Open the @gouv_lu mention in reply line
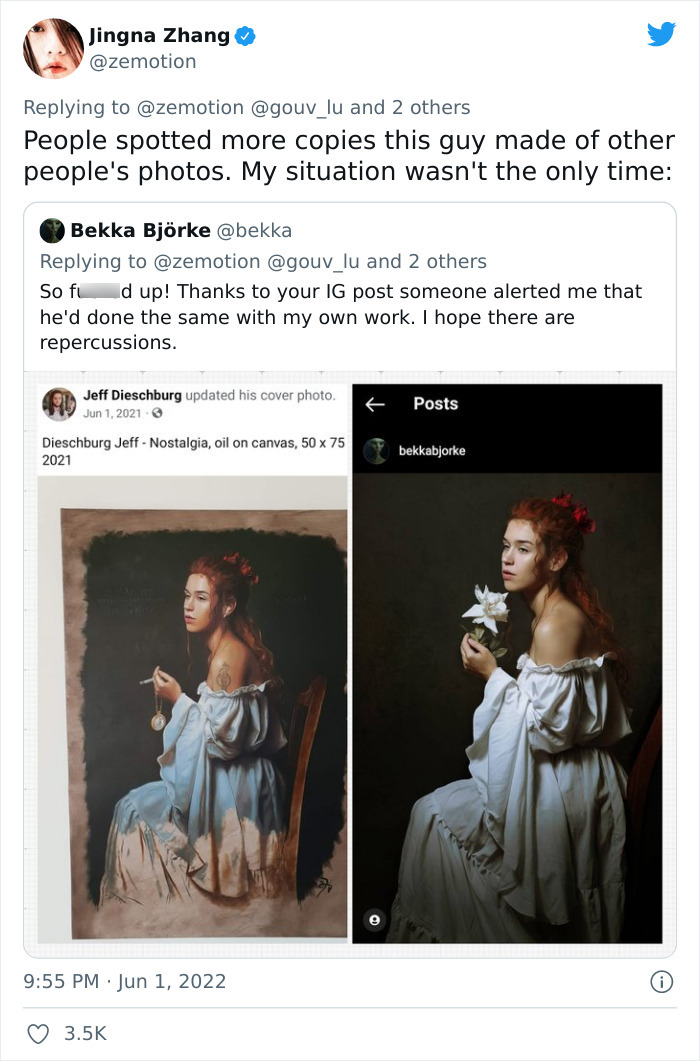Image resolution: width=700 pixels, height=1061 pixels. point(297,107)
